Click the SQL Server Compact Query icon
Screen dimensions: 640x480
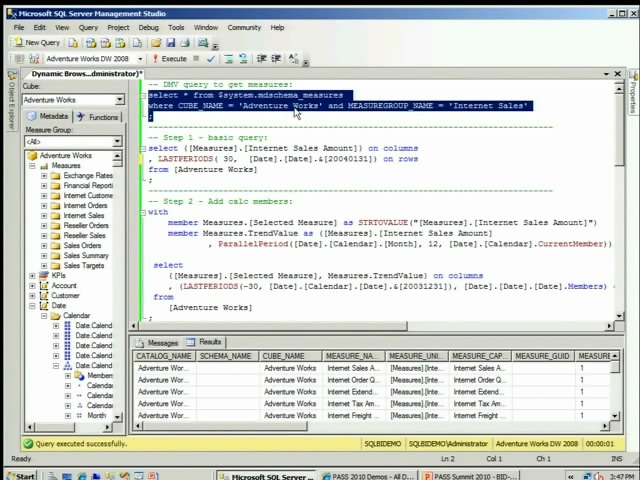(137, 42)
